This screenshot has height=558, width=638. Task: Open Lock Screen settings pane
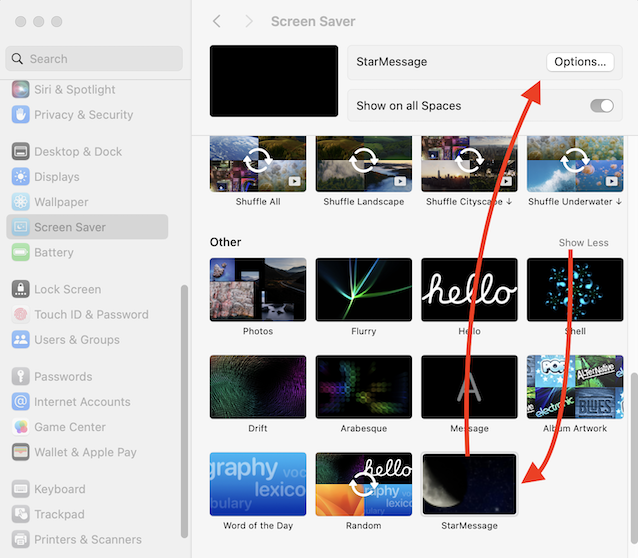(68, 289)
